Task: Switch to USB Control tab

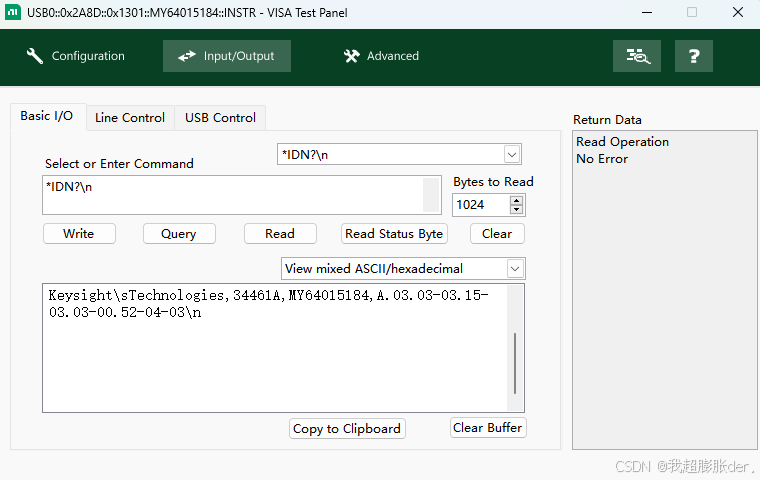Action: coord(220,118)
